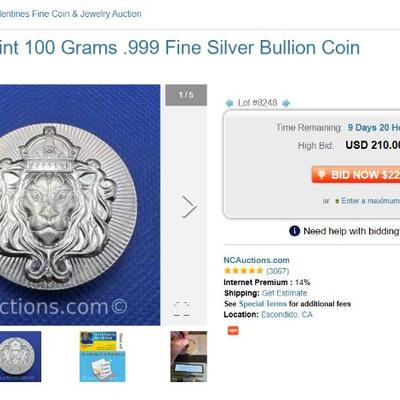The height and width of the screenshot is (400, 400).
Task: Click the main silver lion coin image
Action: point(80,205)
